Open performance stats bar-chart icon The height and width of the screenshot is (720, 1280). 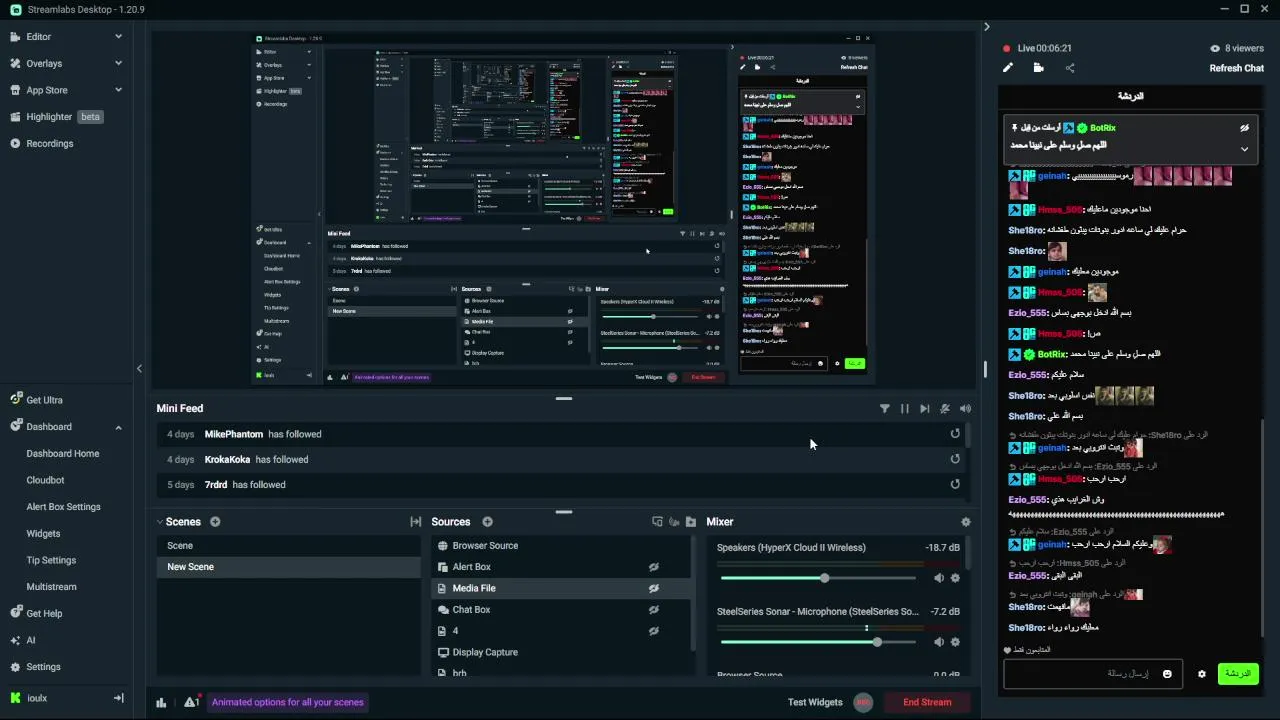161,702
